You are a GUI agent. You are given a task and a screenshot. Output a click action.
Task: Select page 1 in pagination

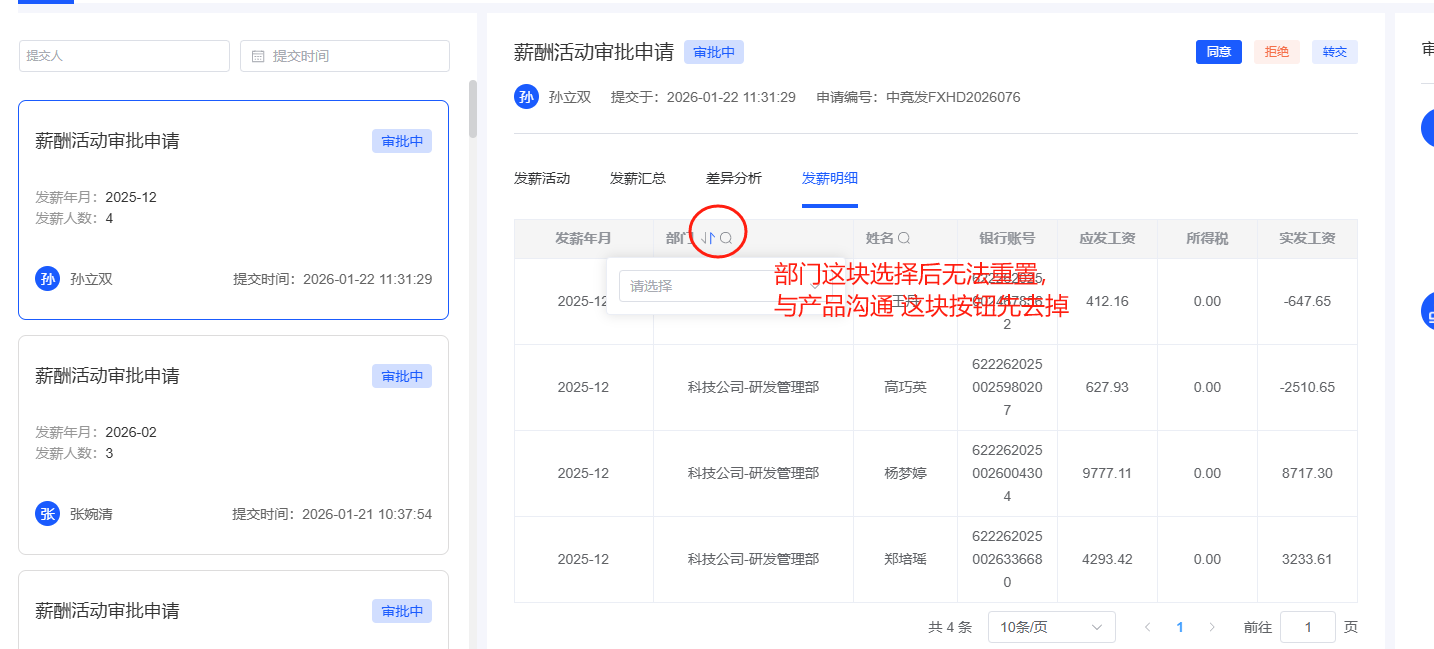click(x=1180, y=627)
